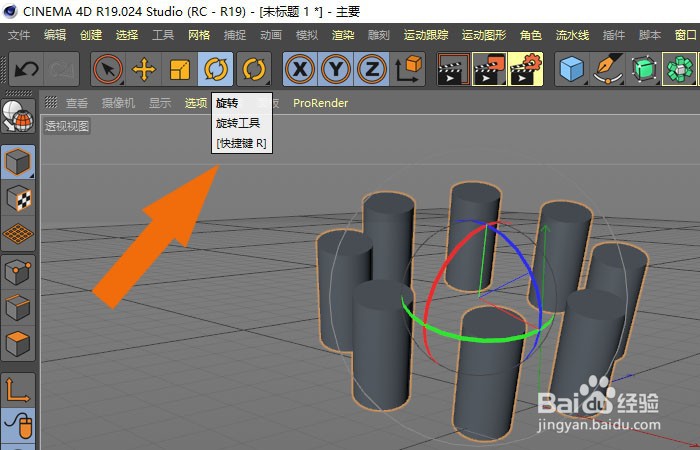Viewport: 700px width, 450px height.
Task: Open the viewport 显示 menu
Action: coord(160,103)
